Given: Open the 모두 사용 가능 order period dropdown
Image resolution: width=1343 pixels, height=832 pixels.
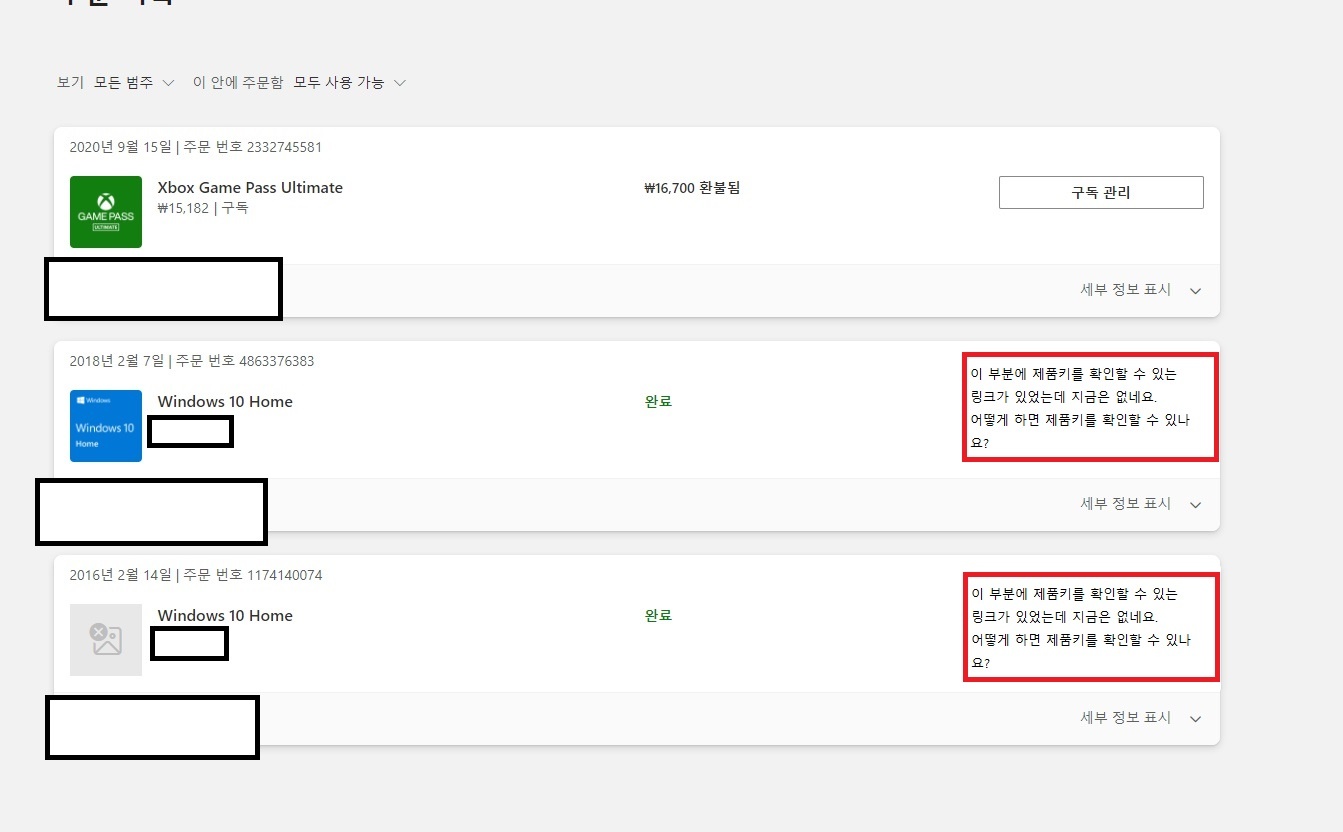Looking at the screenshot, I should coord(350,82).
